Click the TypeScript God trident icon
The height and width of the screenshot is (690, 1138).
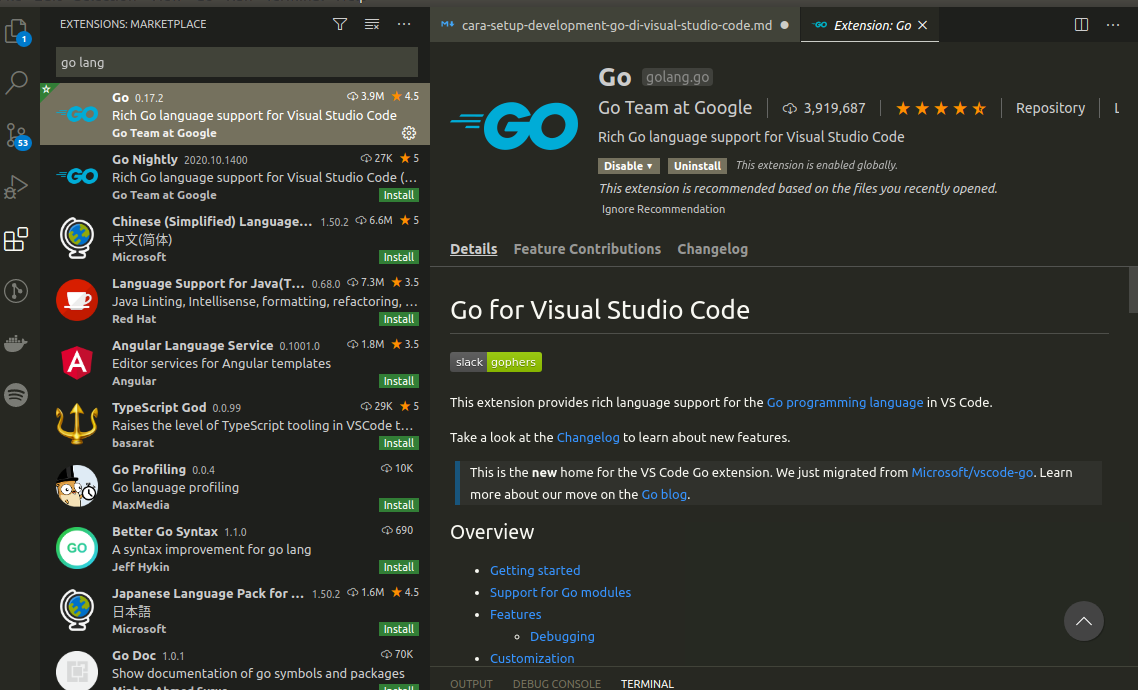pyautogui.click(x=77, y=424)
